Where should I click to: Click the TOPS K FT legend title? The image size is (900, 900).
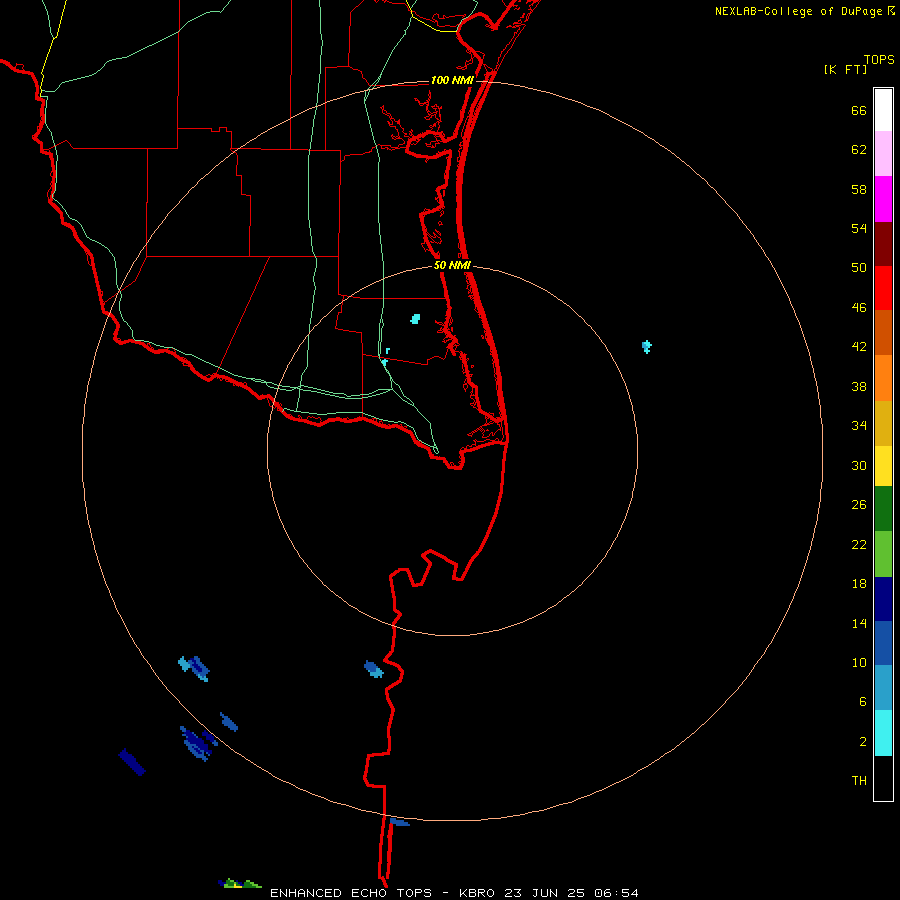coord(859,64)
